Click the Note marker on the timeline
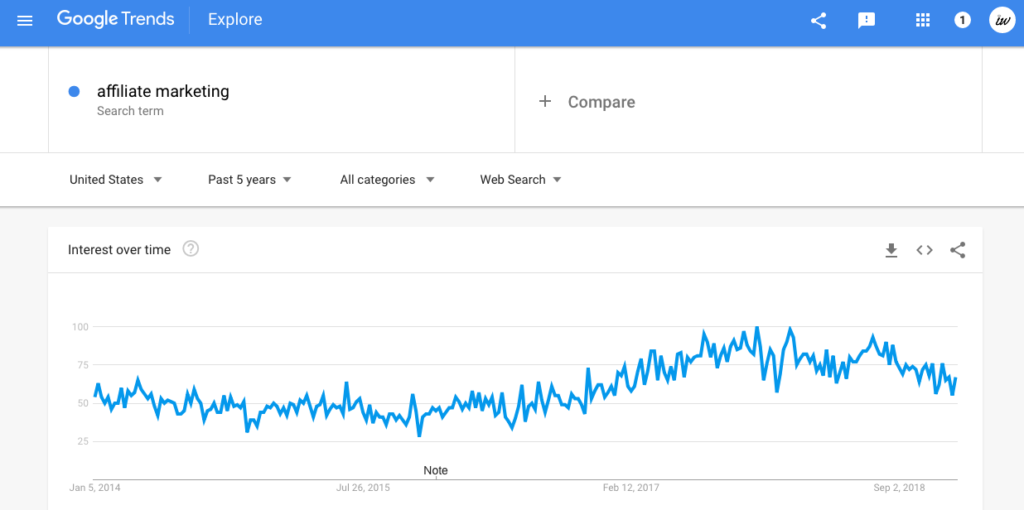The image size is (1024, 510). coord(436,471)
